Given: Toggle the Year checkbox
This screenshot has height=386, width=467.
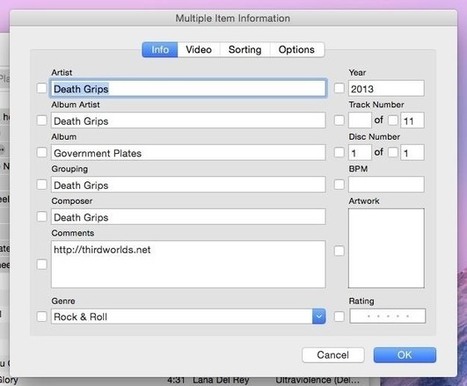Looking at the screenshot, I should [x=339, y=88].
